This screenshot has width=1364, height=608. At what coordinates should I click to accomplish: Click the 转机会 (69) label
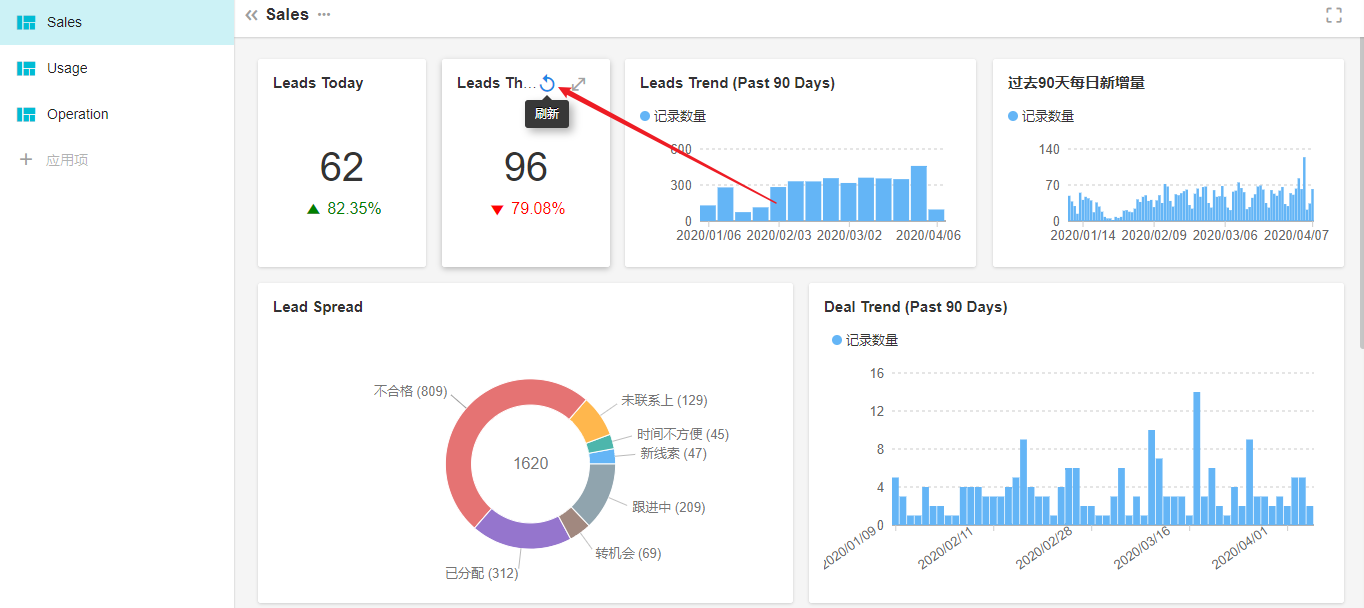click(x=628, y=553)
